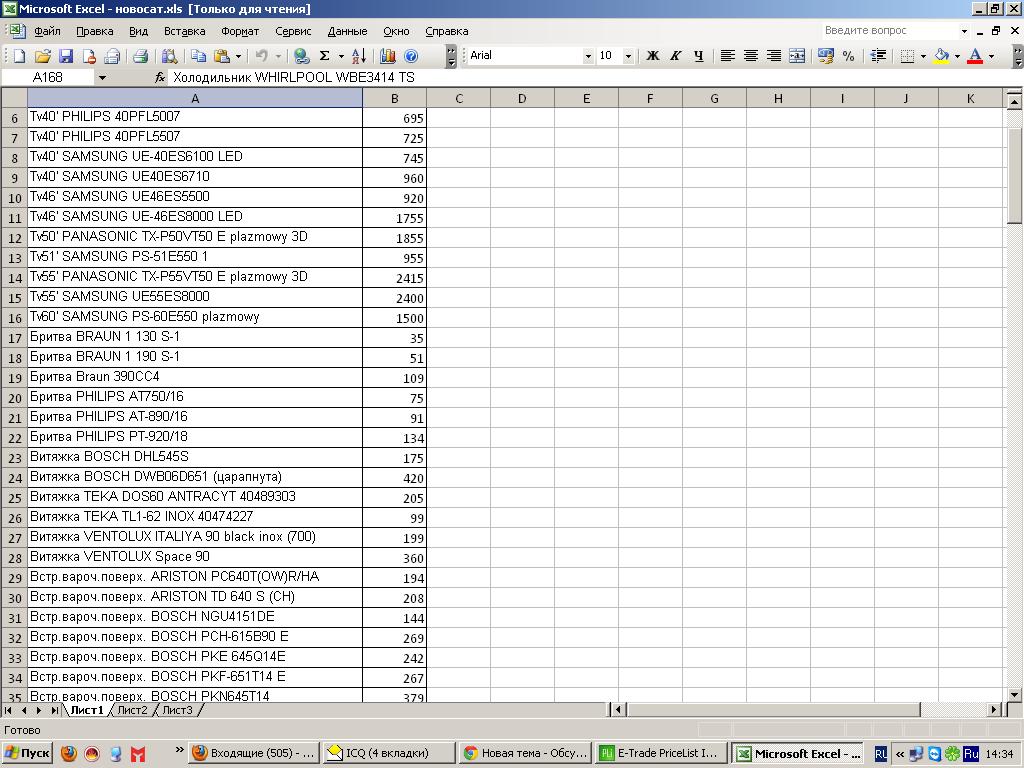The image size is (1024, 768).
Task: Apply percent style format
Action: point(848,56)
